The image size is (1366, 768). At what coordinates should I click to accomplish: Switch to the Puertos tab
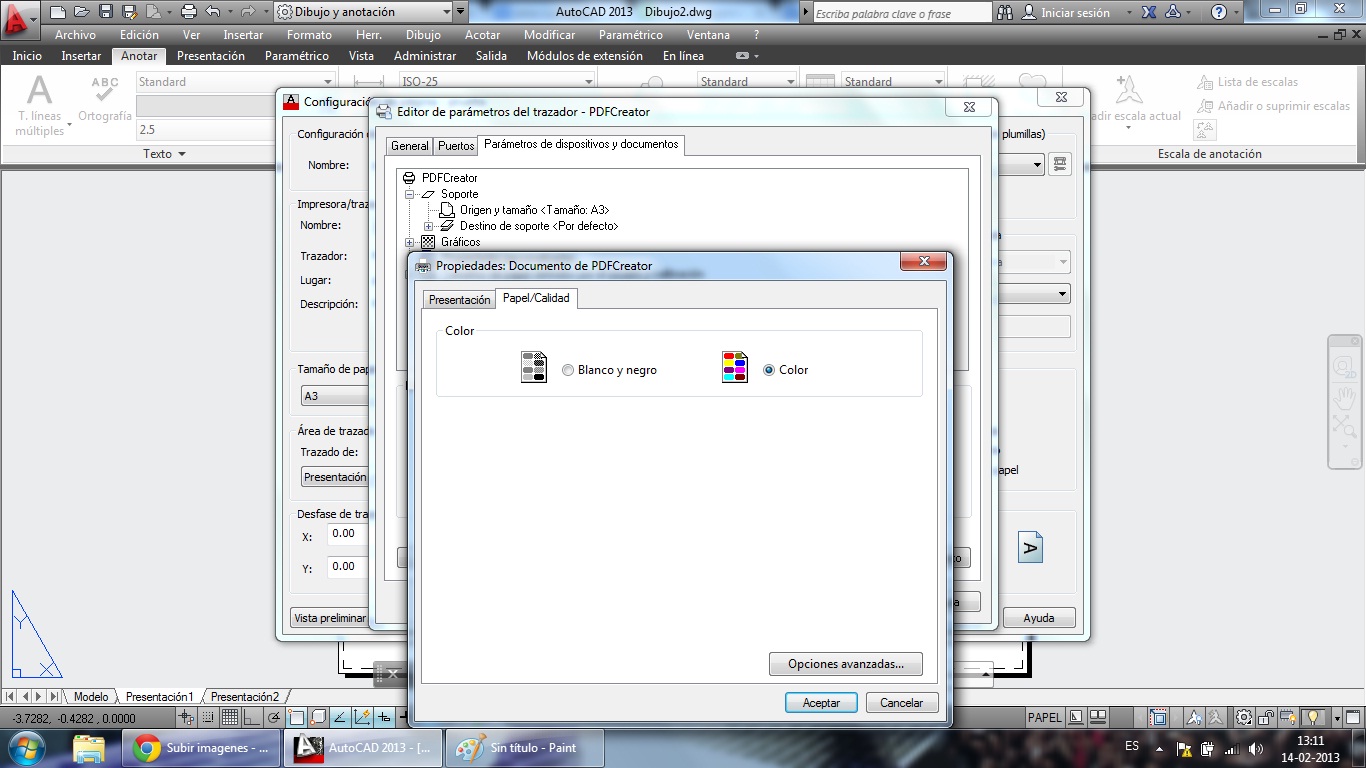click(x=456, y=146)
